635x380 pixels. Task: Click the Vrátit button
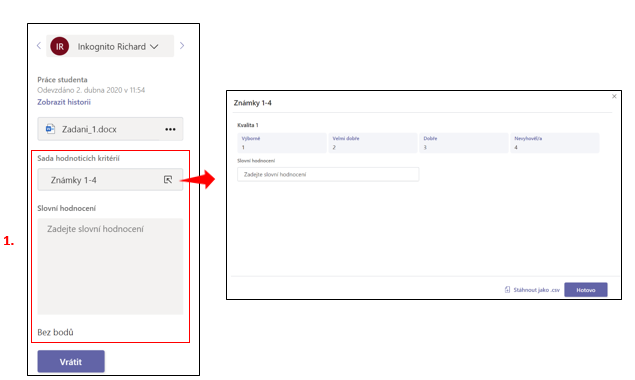71,361
